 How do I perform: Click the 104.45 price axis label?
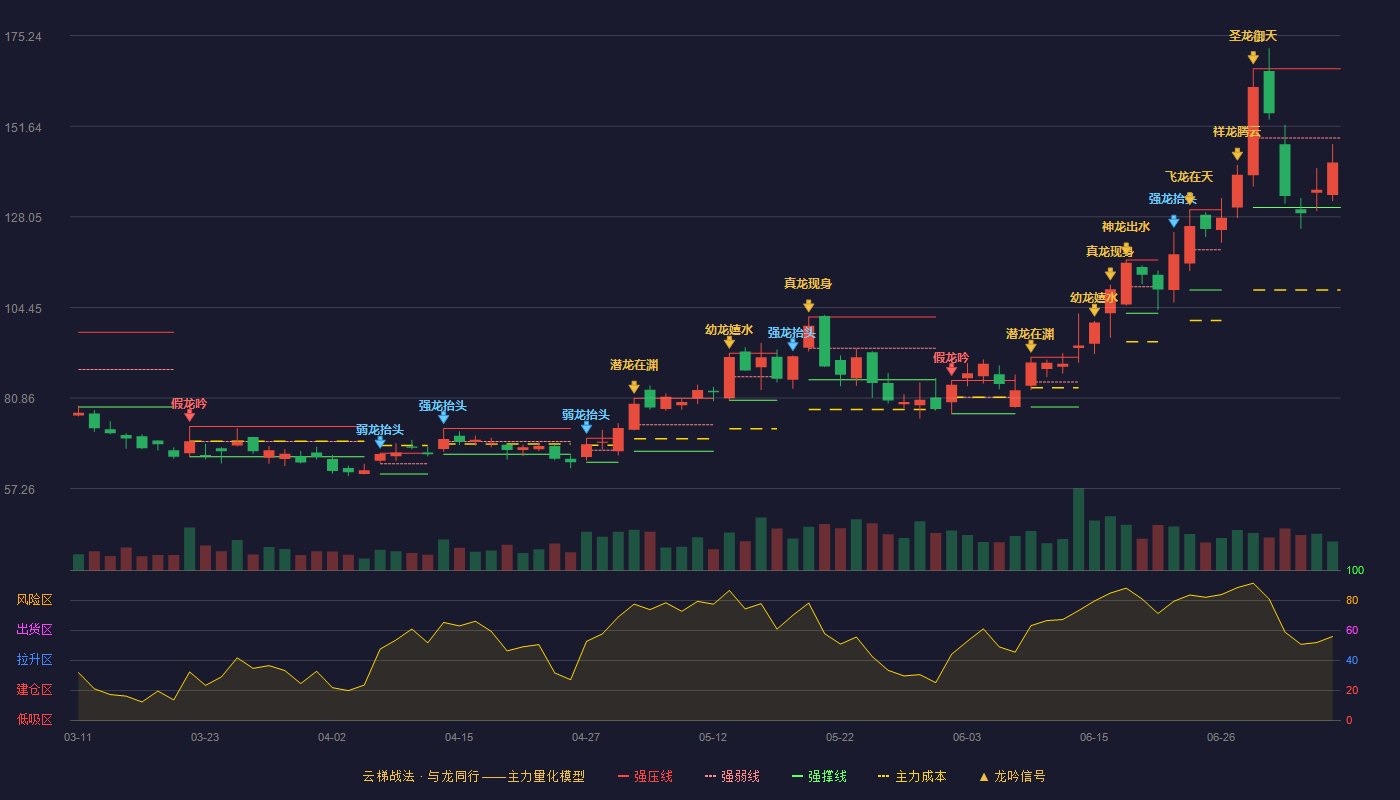click(23, 309)
